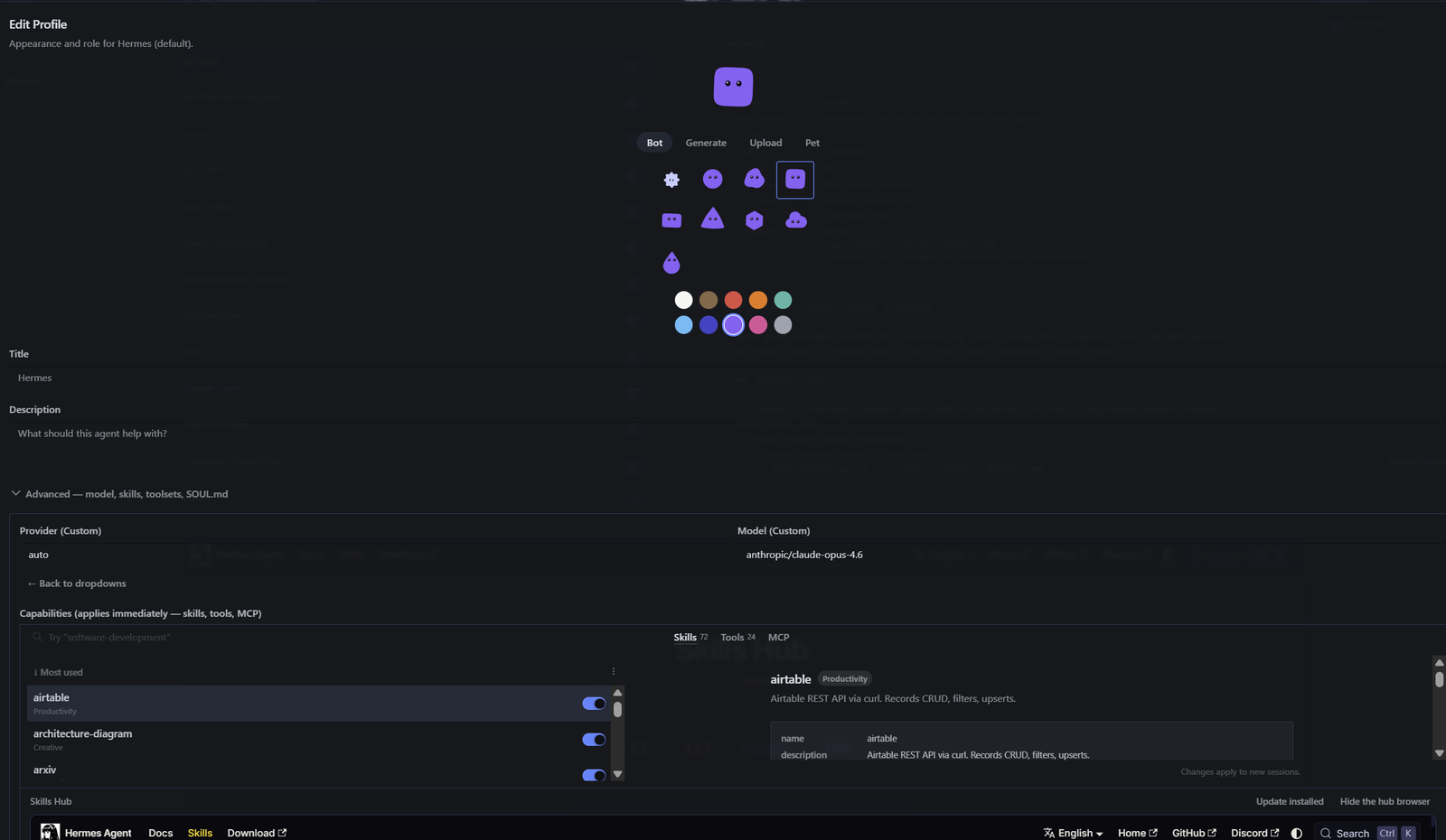Open the MCP capabilities tab
Screen dimensions: 1446x840
[778, 638]
